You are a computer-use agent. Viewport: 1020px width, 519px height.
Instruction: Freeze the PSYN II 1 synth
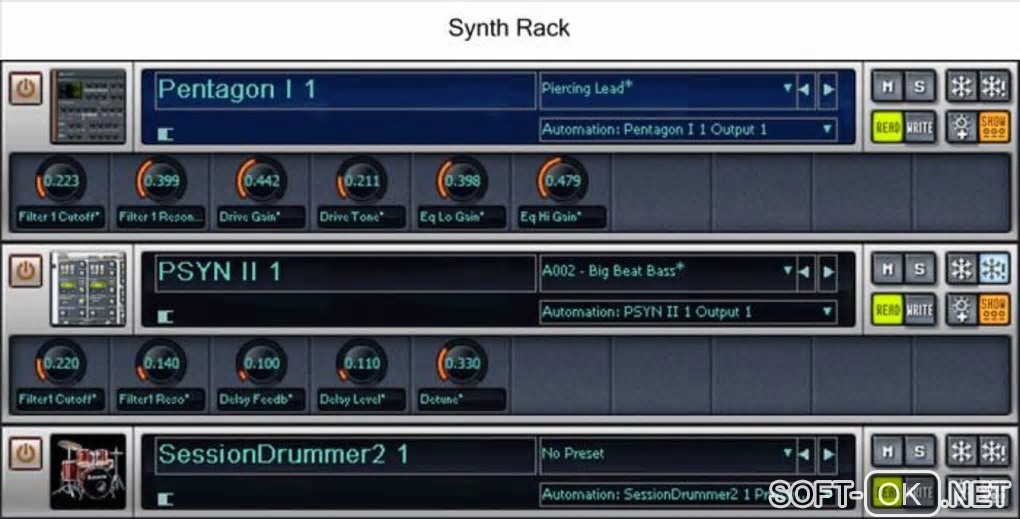coord(961,269)
